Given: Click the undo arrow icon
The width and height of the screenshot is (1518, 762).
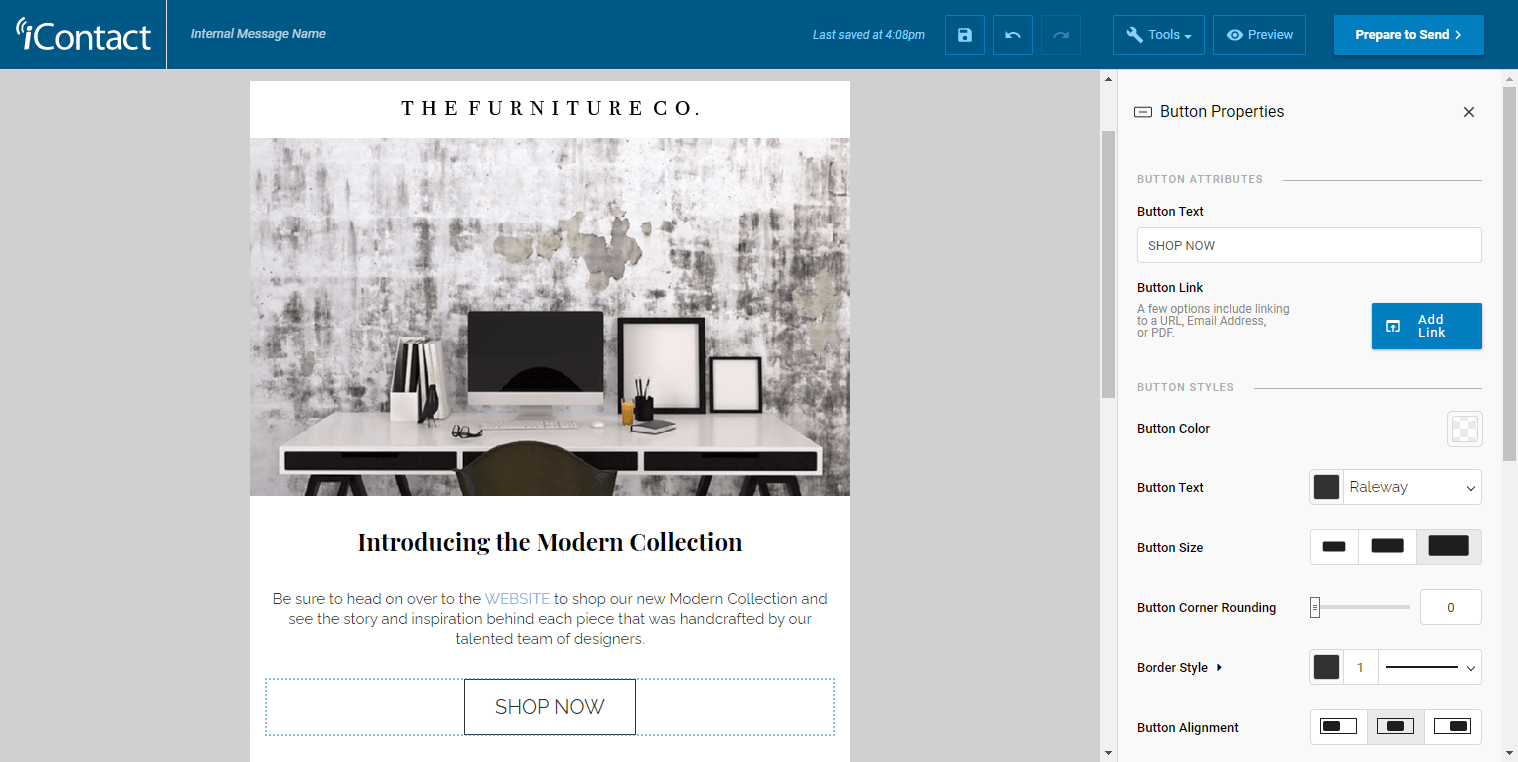Looking at the screenshot, I should coord(1013,35).
